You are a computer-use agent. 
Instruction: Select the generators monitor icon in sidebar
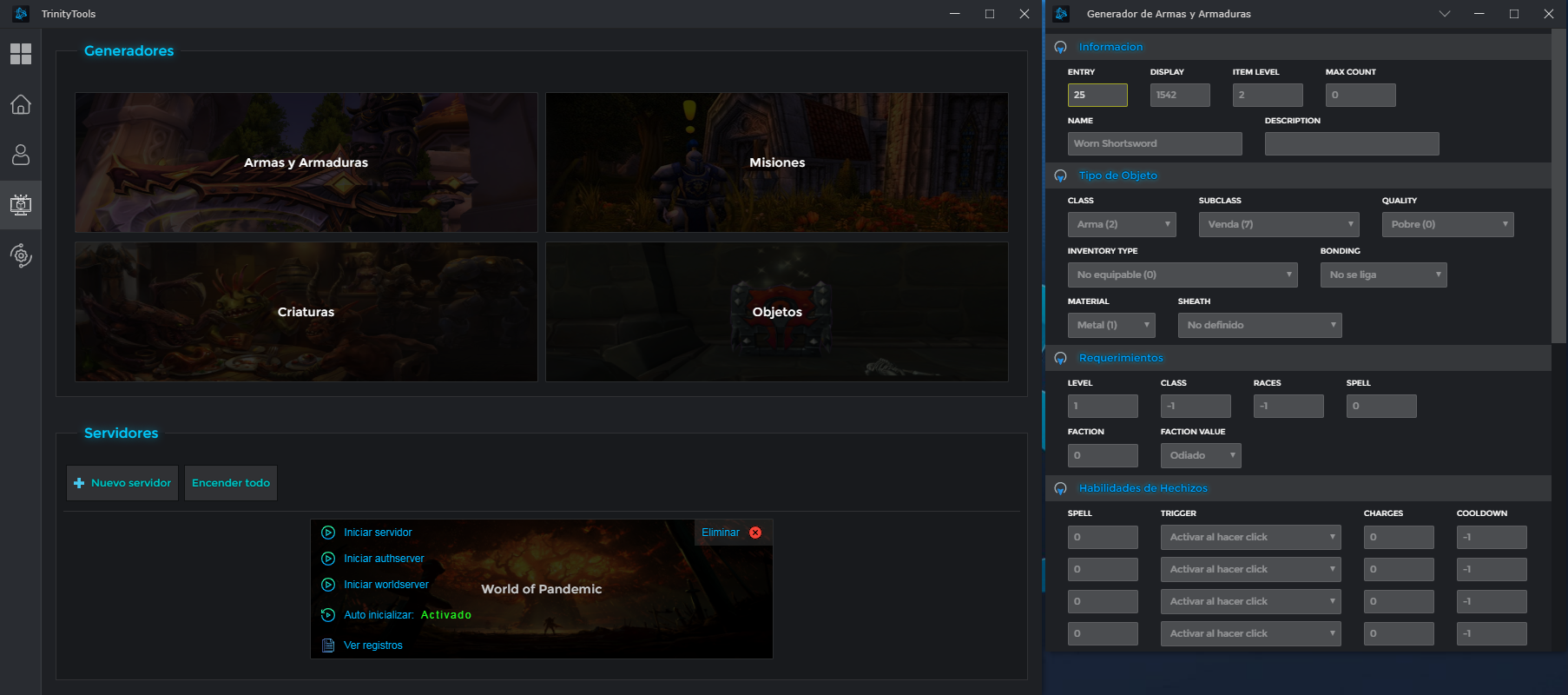coord(21,205)
